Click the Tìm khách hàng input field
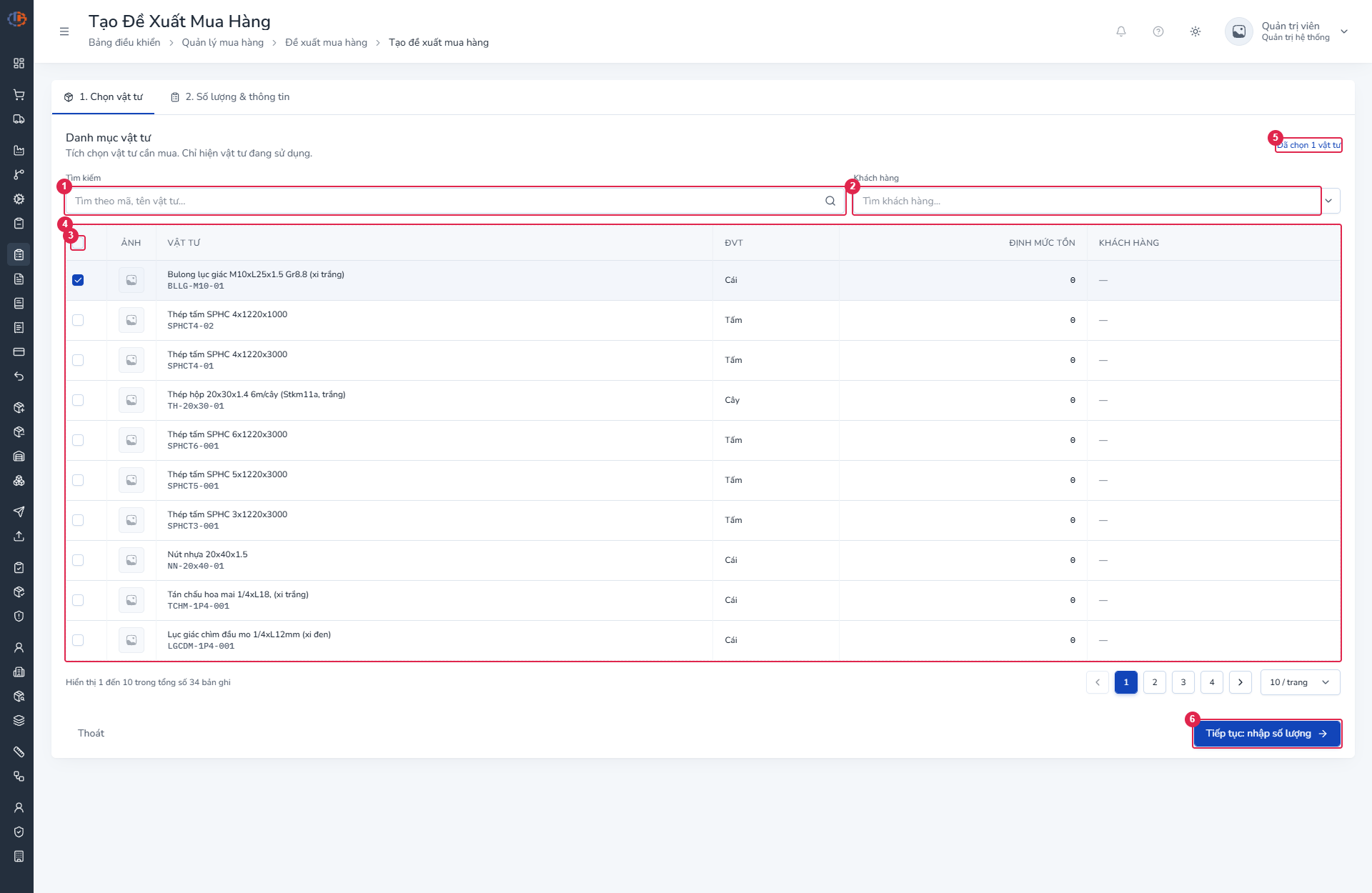Screen dimensions: 1372x893 (1087, 201)
